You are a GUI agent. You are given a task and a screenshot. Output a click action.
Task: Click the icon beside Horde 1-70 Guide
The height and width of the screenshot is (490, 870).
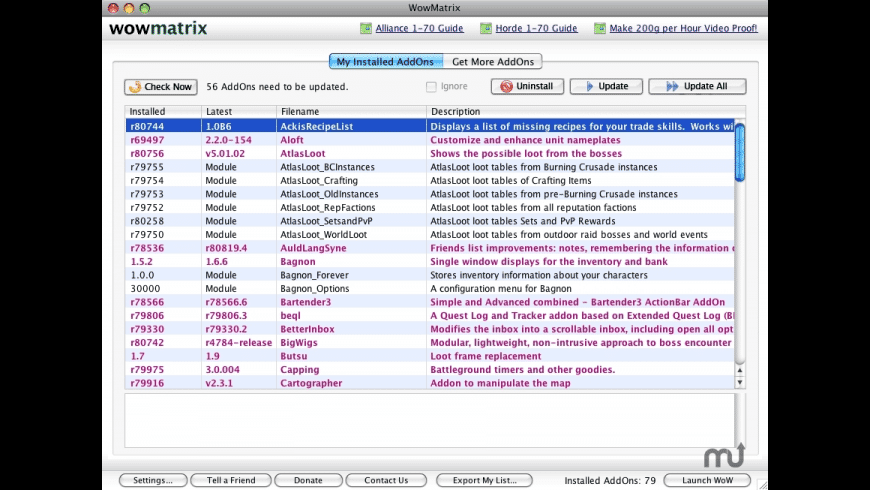point(486,29)
